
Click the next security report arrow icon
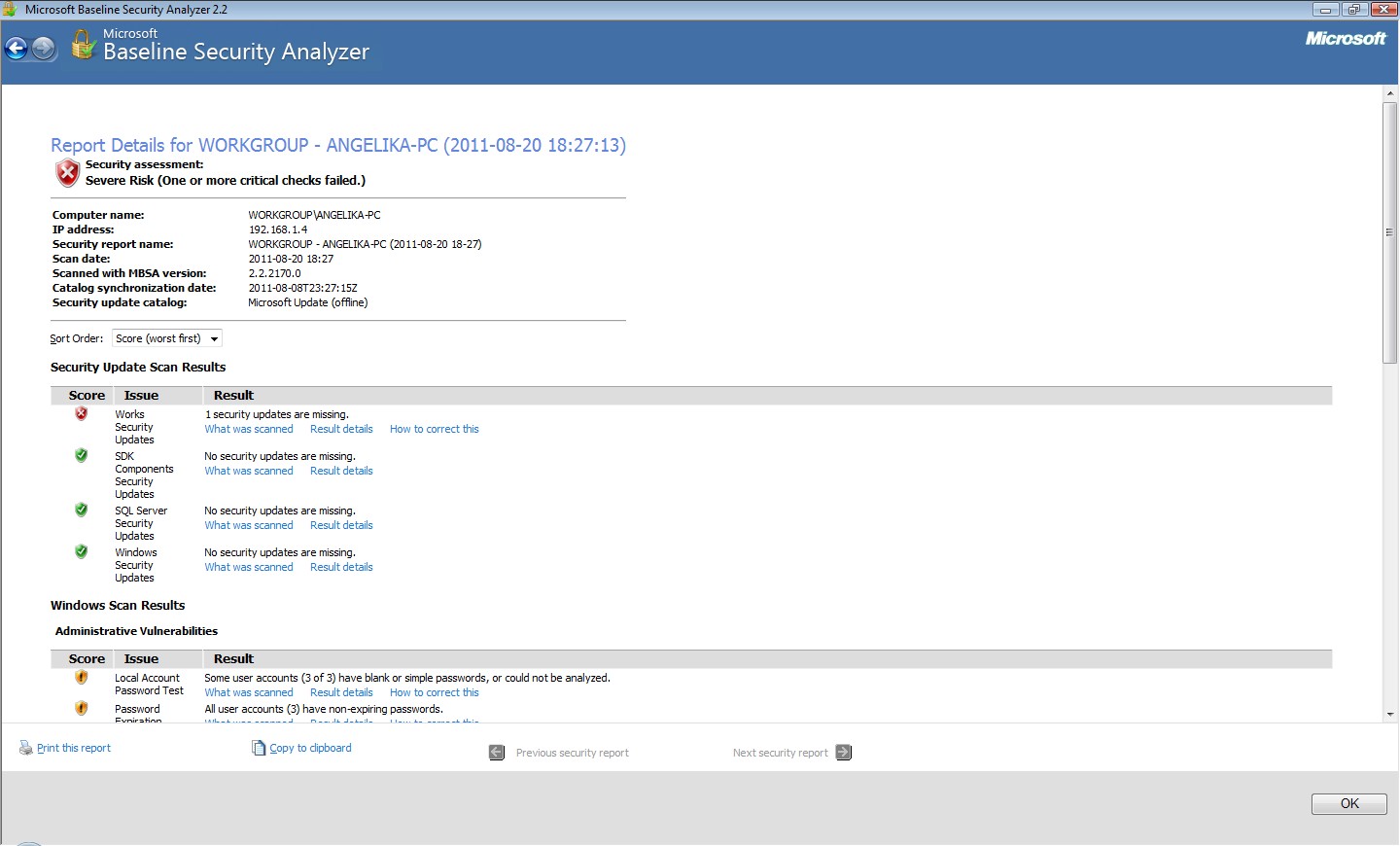[844, 753]
